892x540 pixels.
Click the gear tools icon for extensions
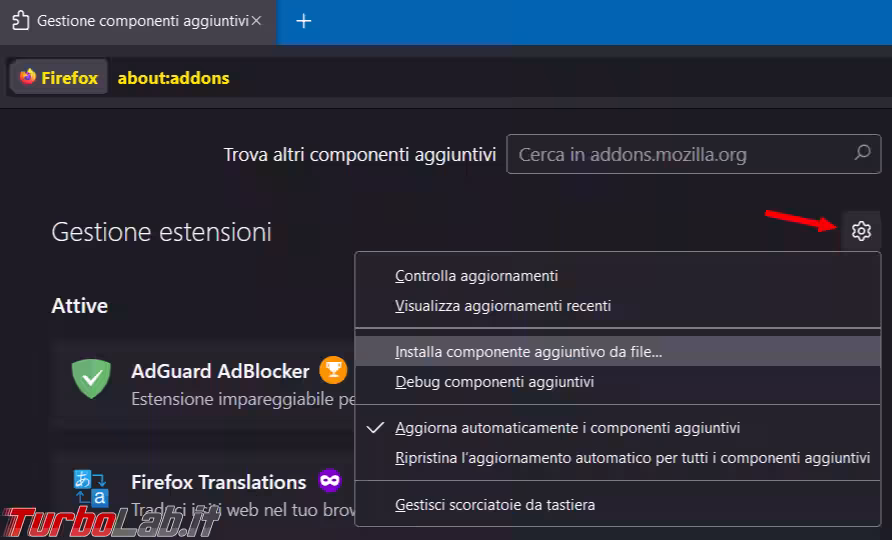point(861,232)
